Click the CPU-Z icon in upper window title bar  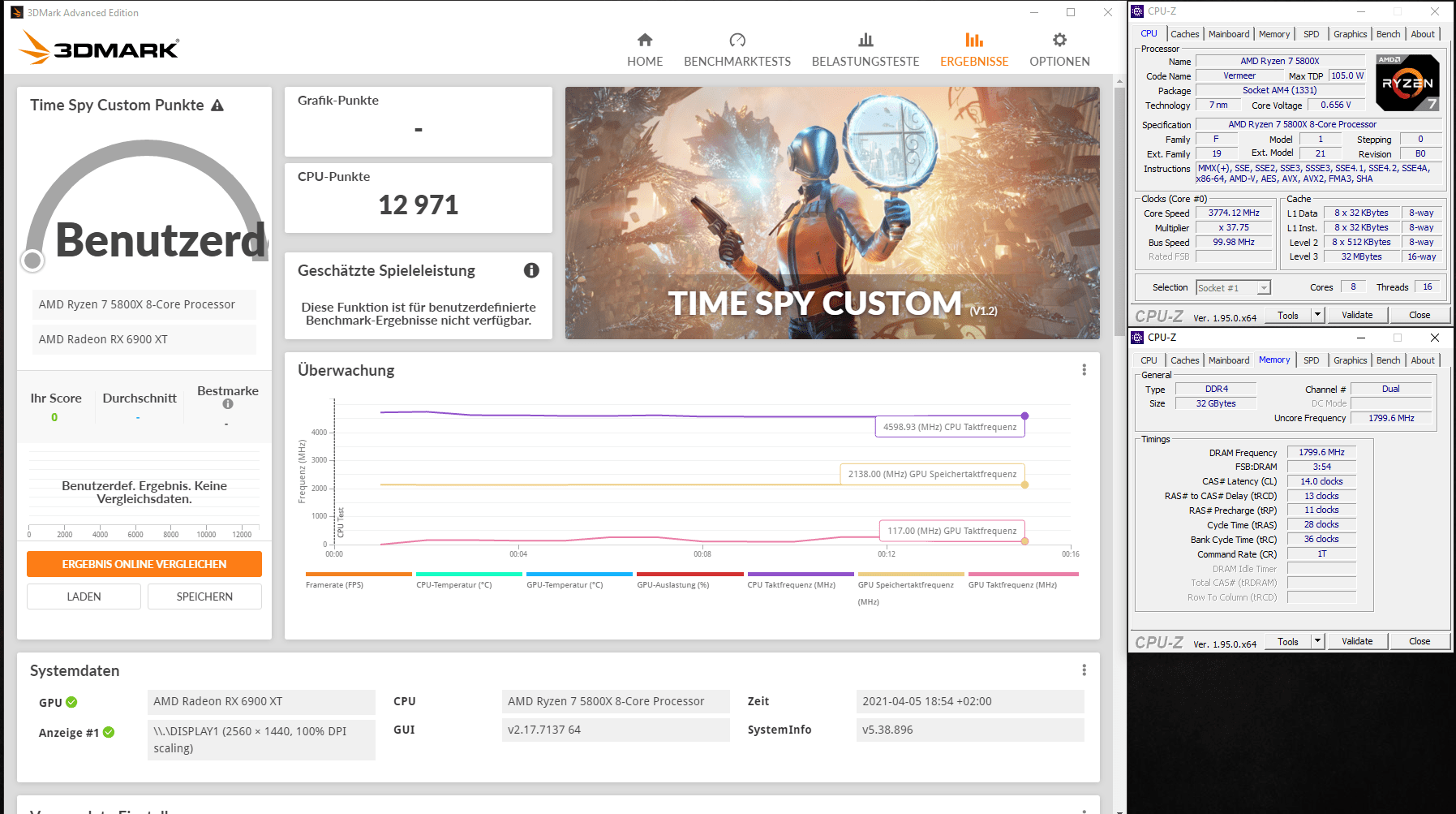pos(1137,11)
